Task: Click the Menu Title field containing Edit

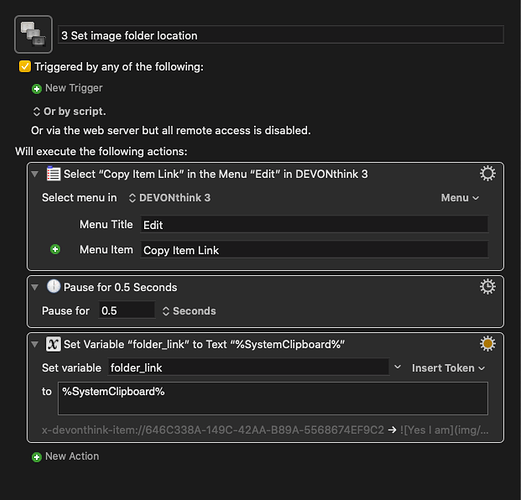Action: 314,225
